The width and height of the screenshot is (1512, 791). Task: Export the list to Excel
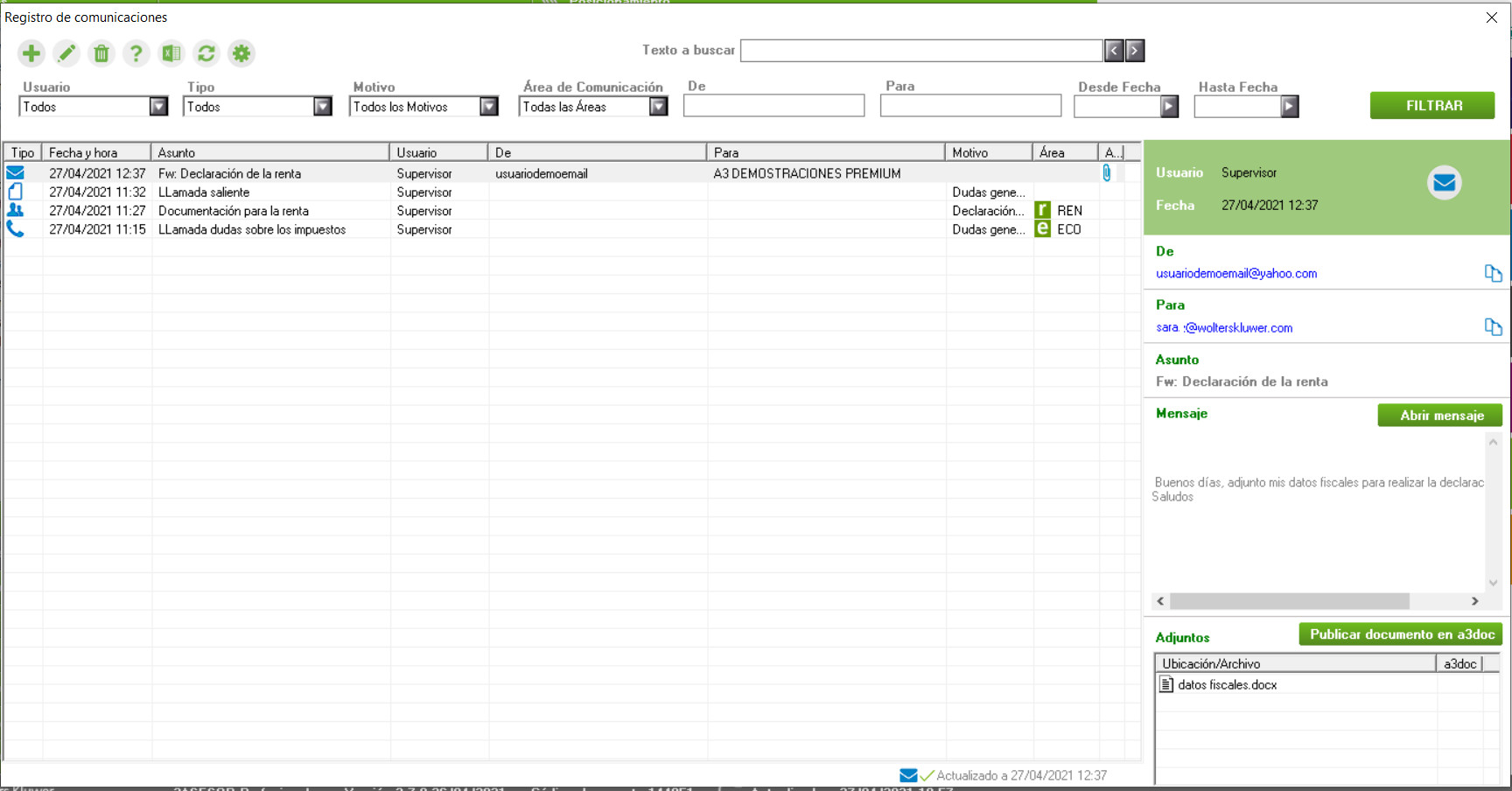click(171, 53)
